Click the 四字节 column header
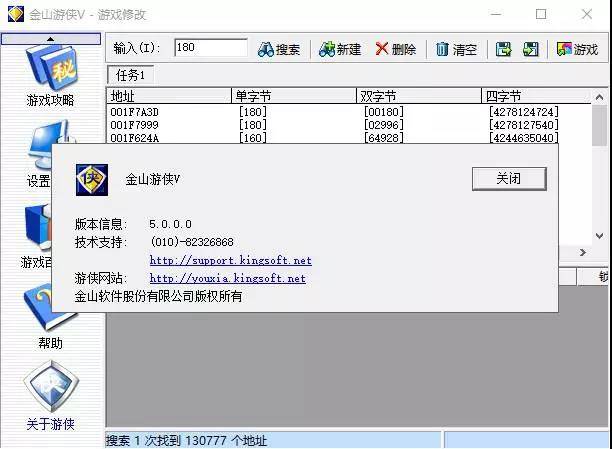 [x=536, y=96]
